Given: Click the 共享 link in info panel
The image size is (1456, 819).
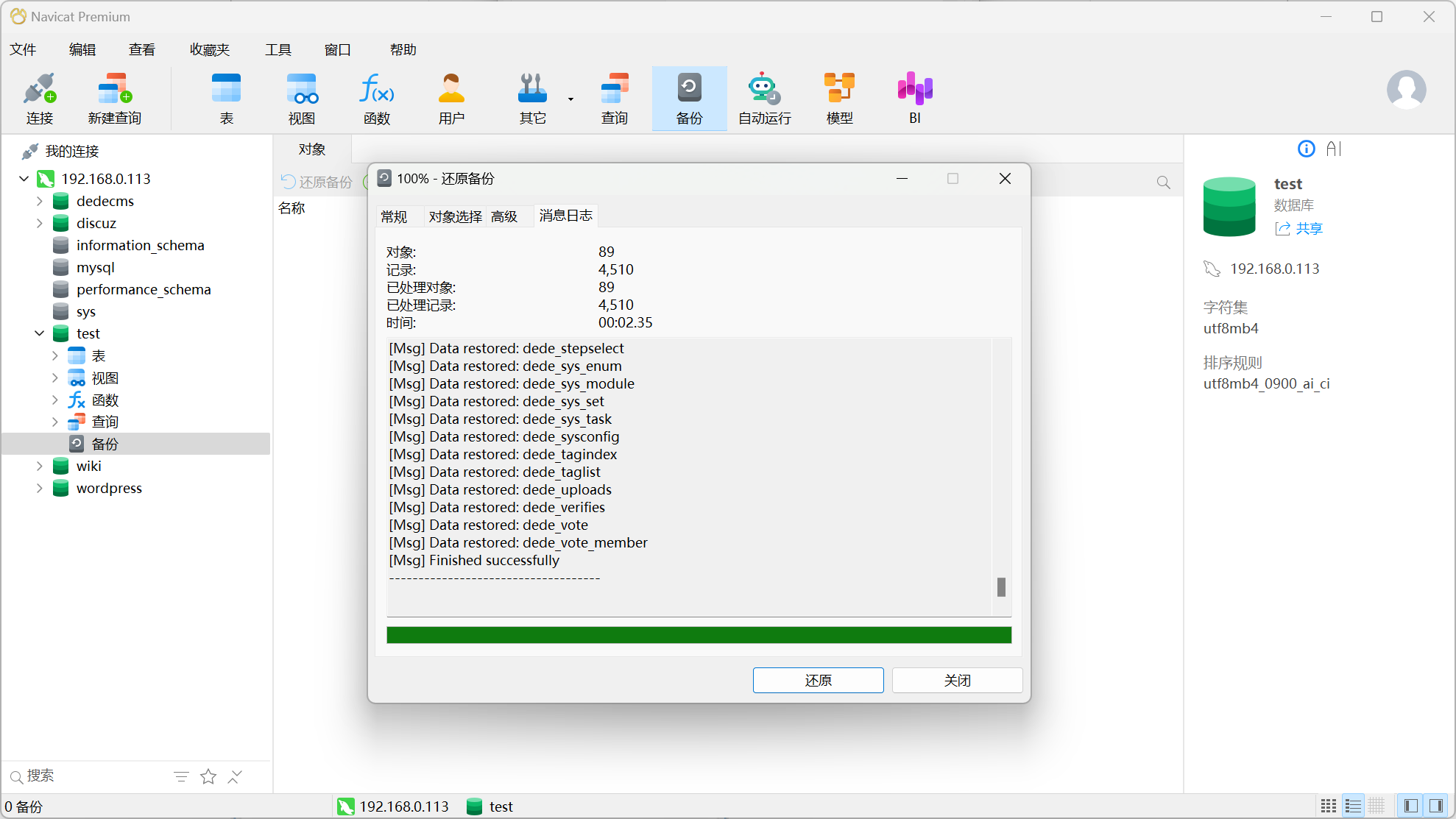Looking at the screenshot, I should [1299, 229].
